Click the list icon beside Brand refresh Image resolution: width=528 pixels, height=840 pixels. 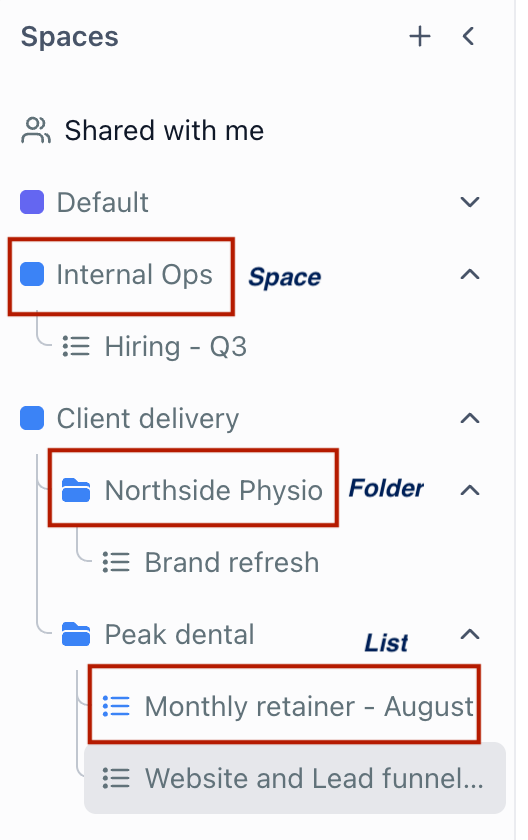(116, 562)
